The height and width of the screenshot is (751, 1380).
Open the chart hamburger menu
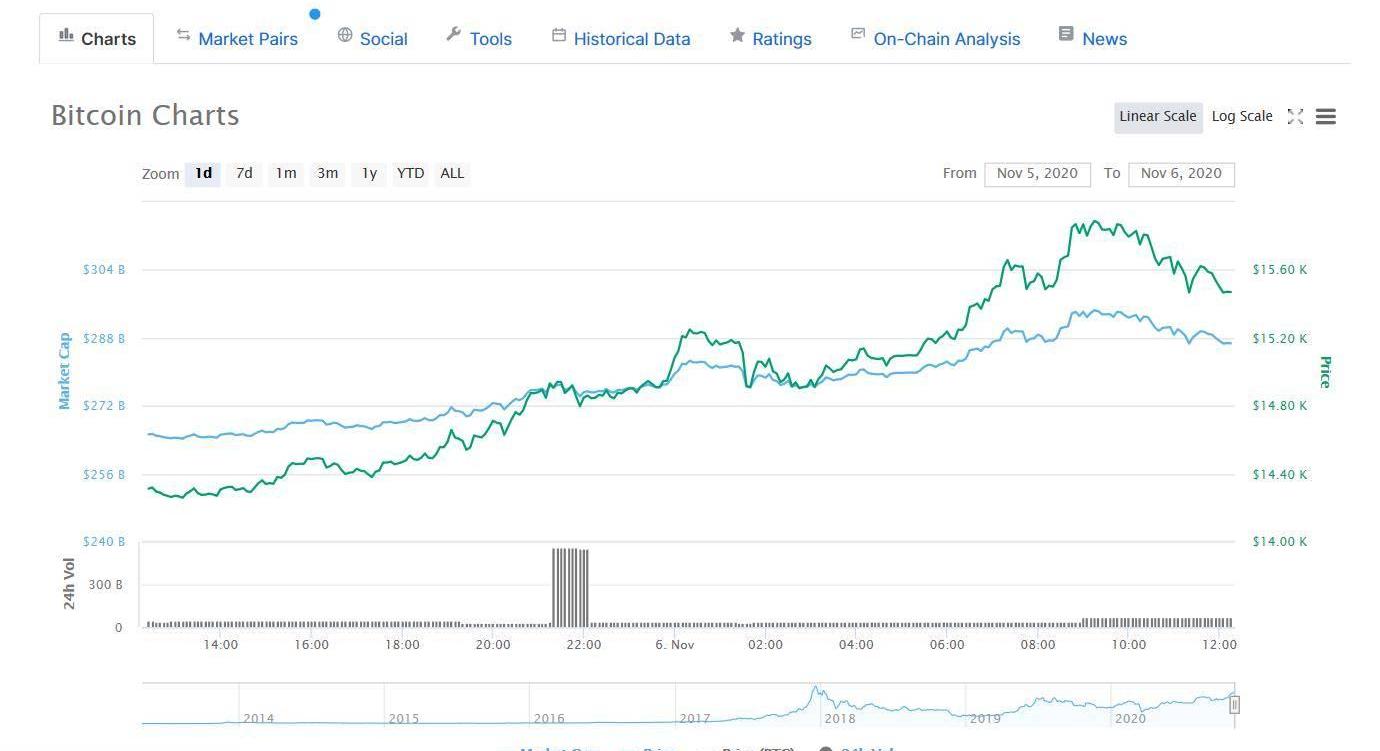[x=1325, y=117]
